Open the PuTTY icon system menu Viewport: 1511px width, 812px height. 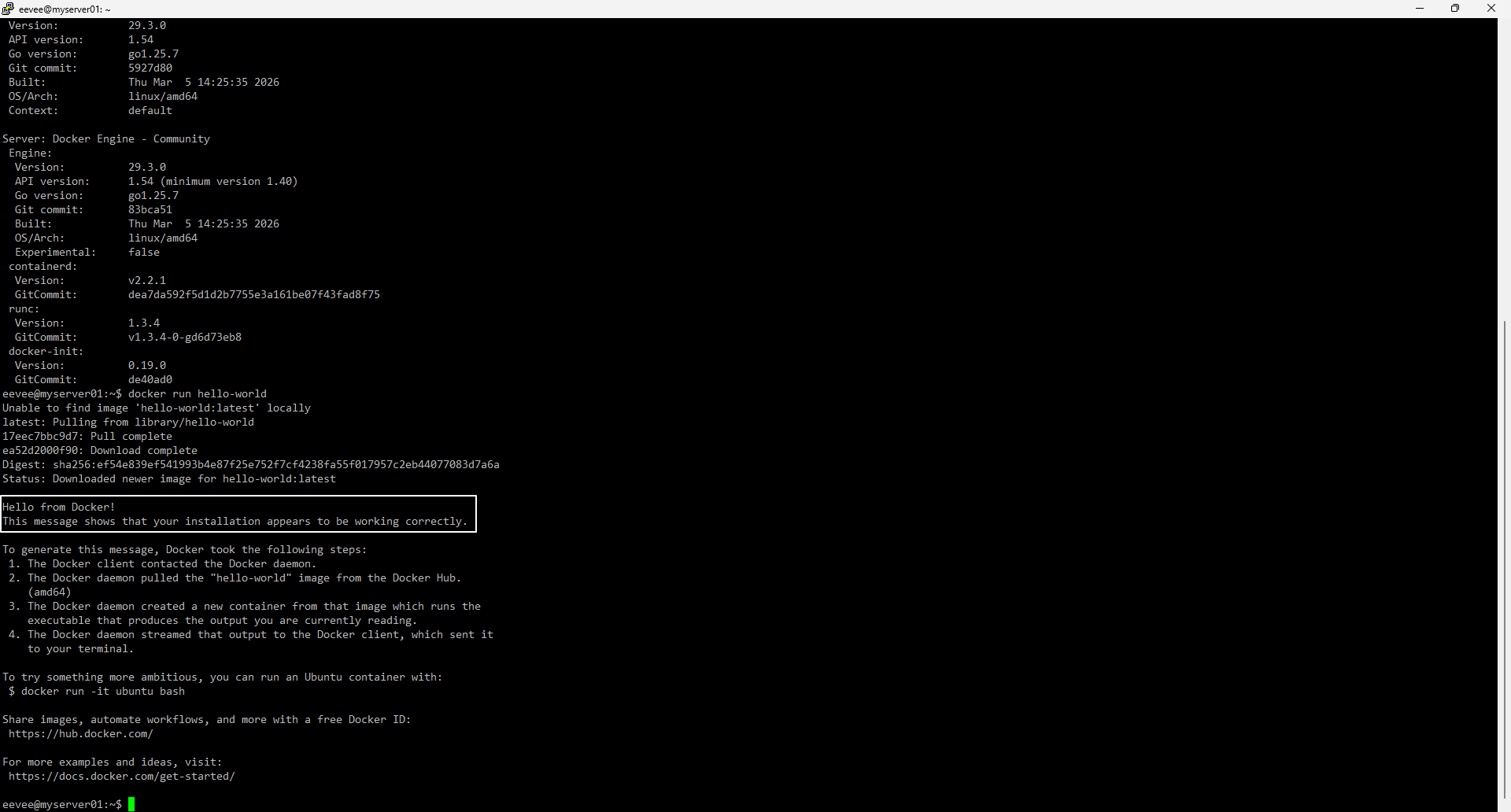(x=8, y=9)
